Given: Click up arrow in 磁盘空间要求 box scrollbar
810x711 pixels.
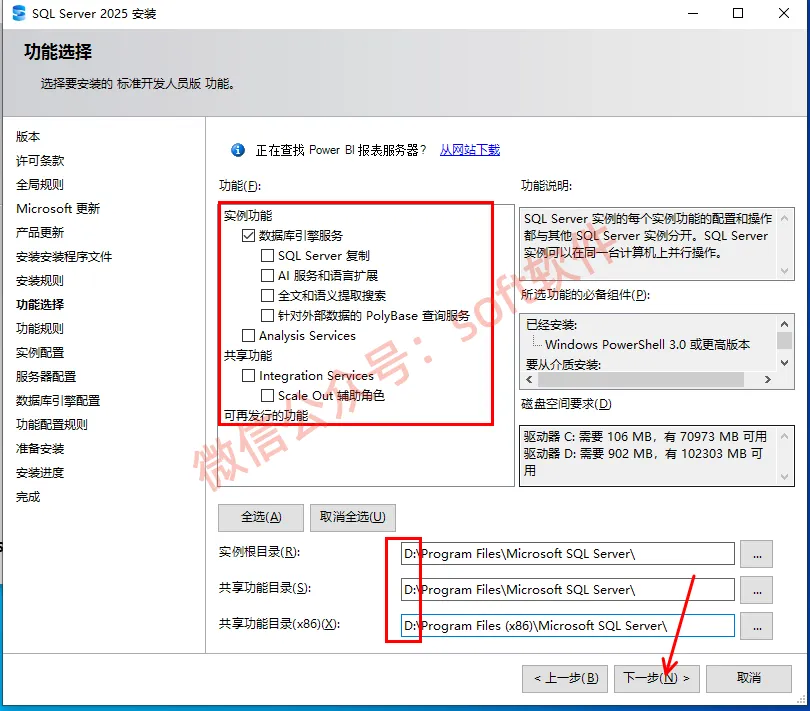Looking at the screenshot, I should pos(784,437).
